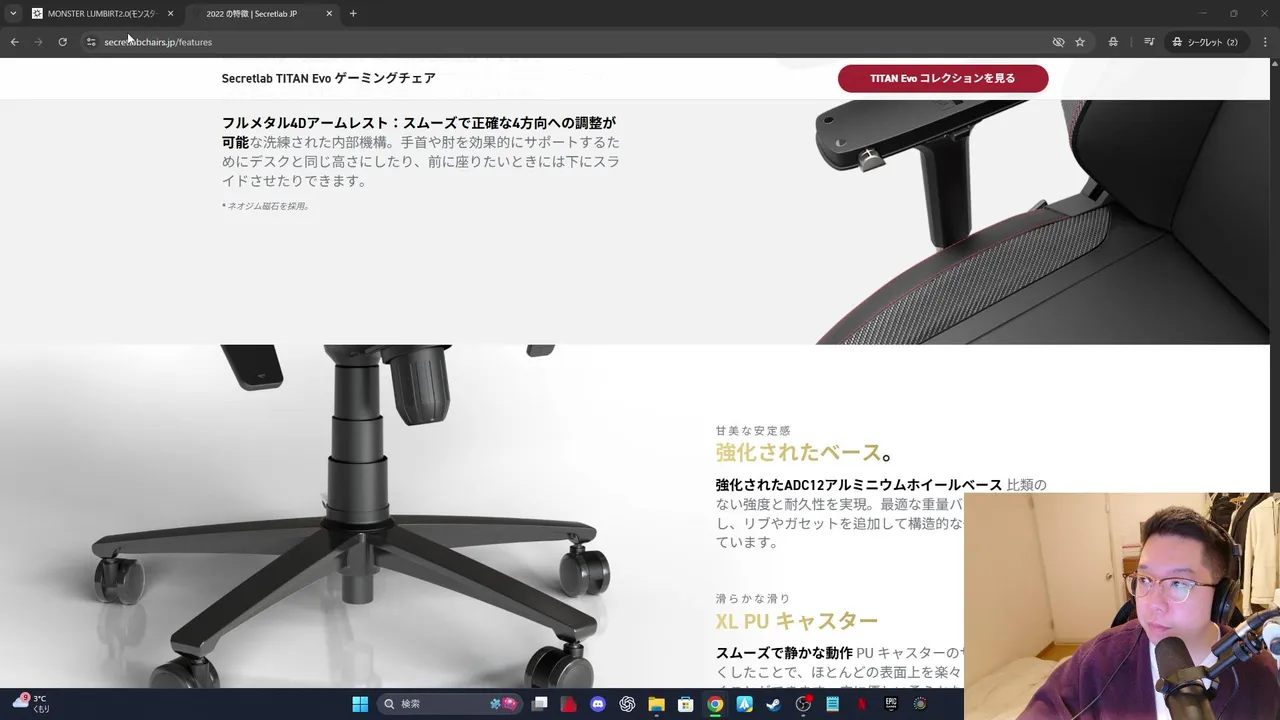
Task: Launch Epic Games from the taskbar
Action: coord(890,704)
